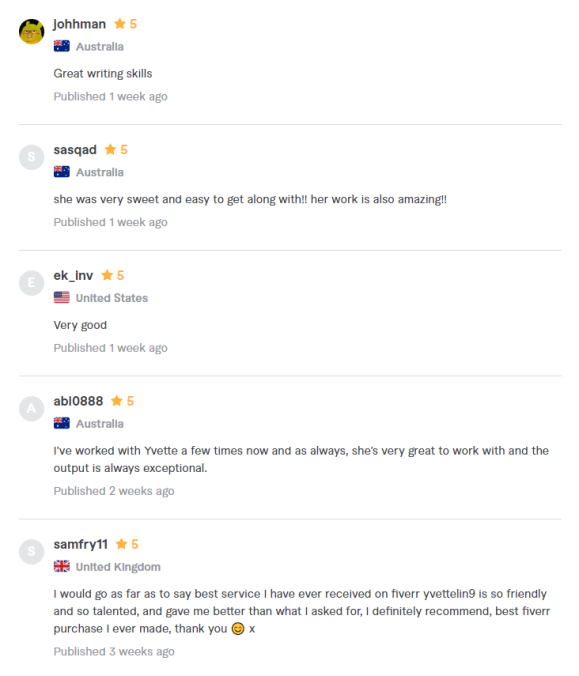Click the star icon beside ek_inv

point(107,275)
